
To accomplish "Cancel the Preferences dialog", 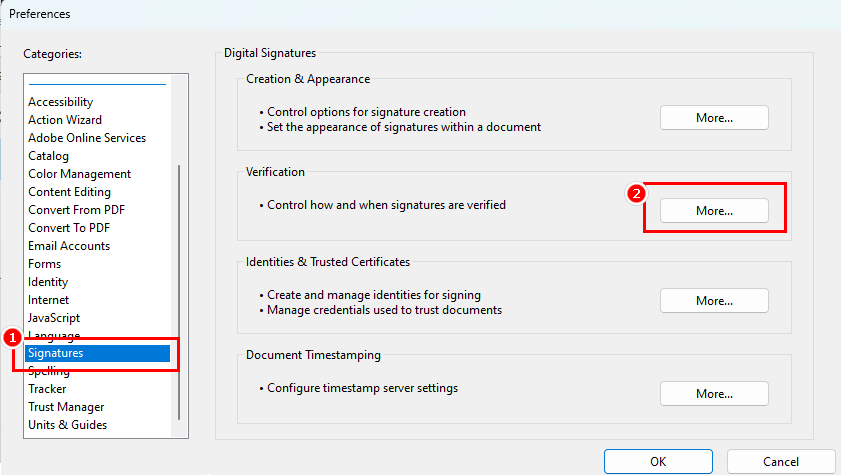I will click(781, 462).
